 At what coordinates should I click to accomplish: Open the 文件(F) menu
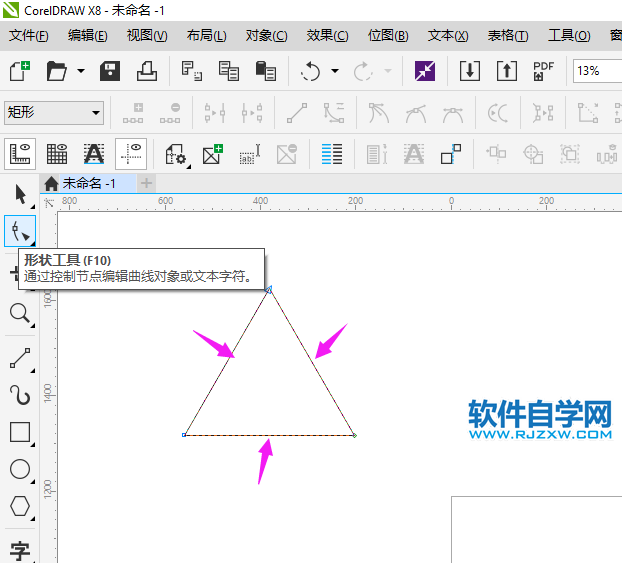click(x=28, y=36)
